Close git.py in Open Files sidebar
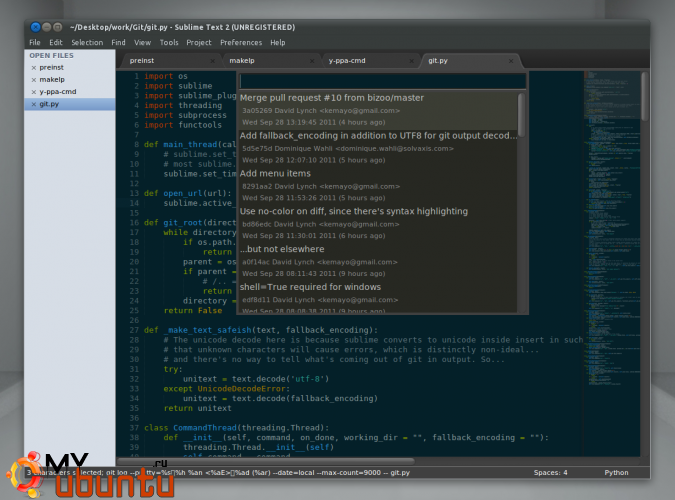 (x=34, y=104)
